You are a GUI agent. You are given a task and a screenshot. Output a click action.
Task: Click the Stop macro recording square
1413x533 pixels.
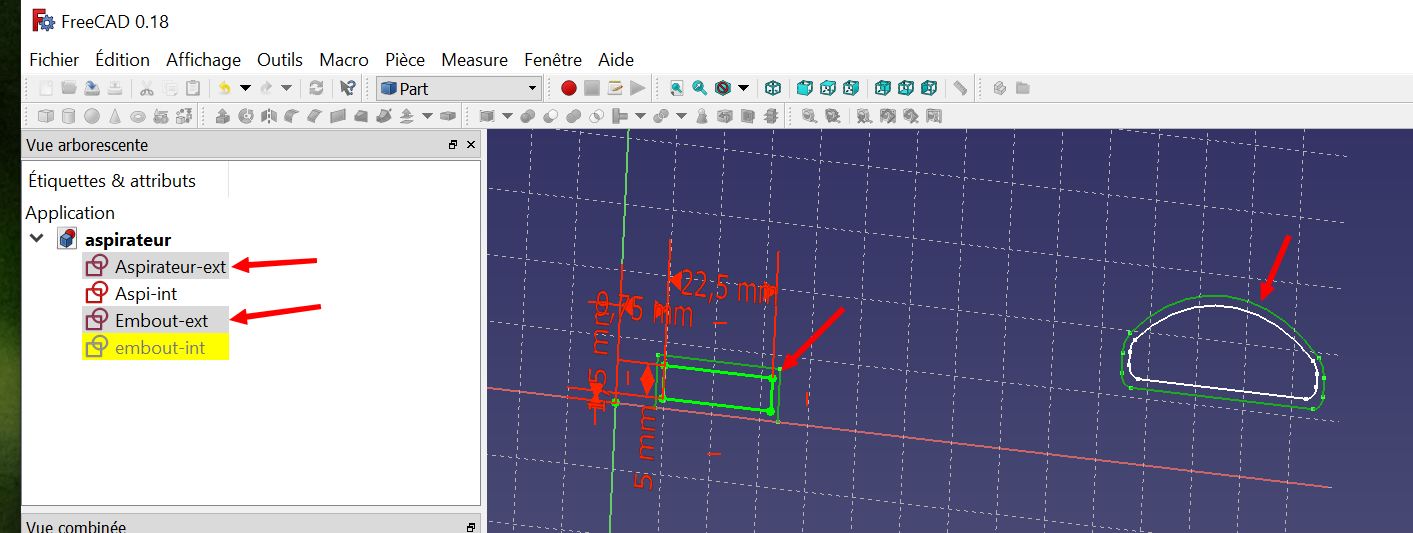coord(592,88)
